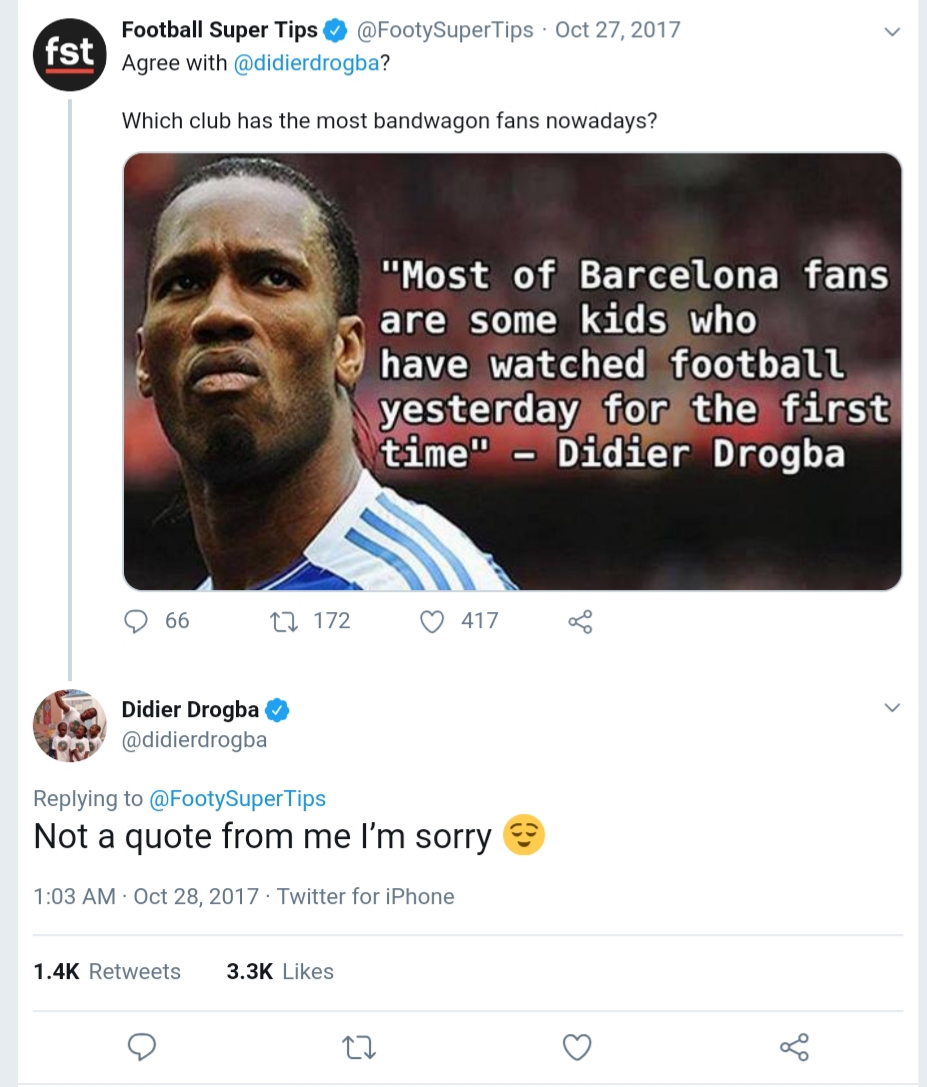This screenshot has height=1087, width=927.
Task: Like Didier Drogba's reply tweet
Action: (577, 1047)
